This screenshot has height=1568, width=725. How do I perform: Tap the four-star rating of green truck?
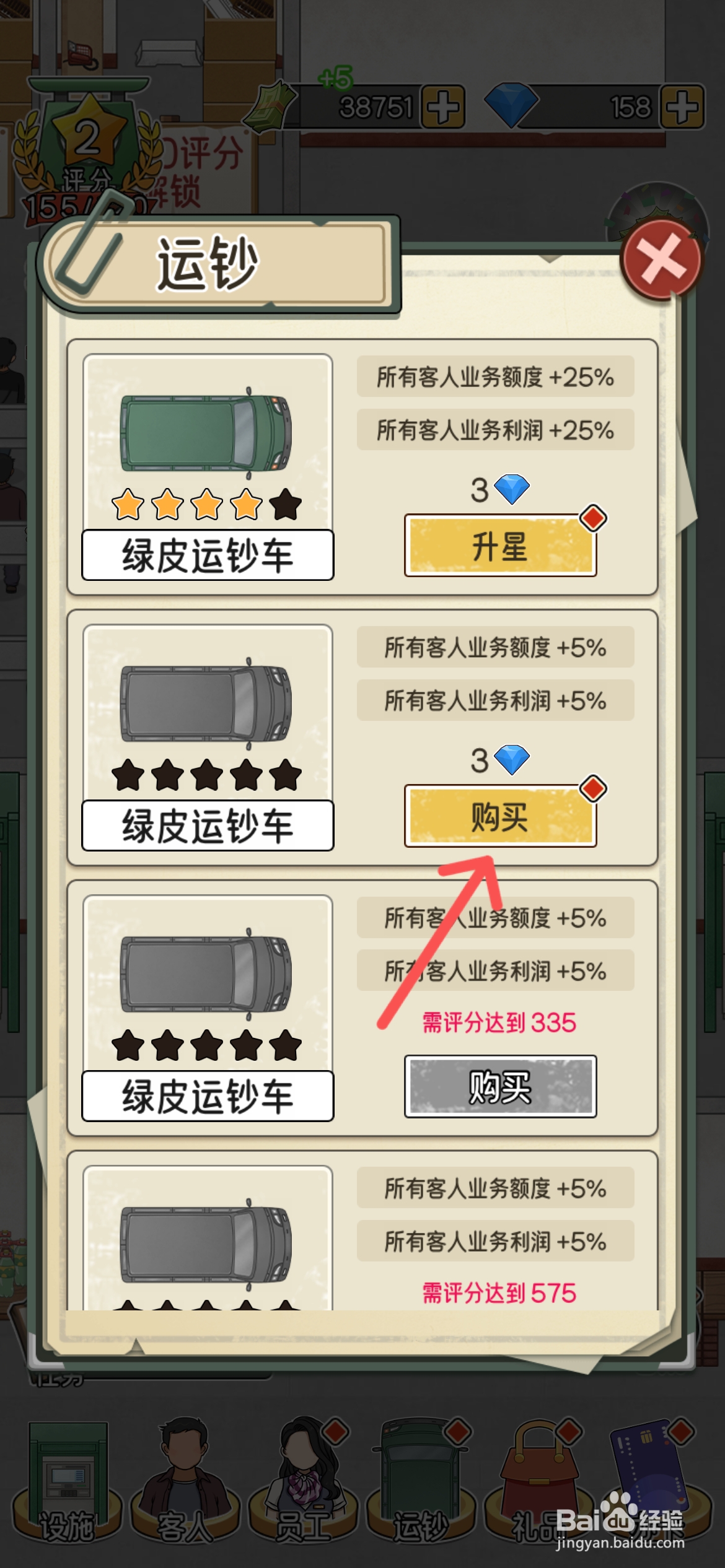[x=206, y=504]
